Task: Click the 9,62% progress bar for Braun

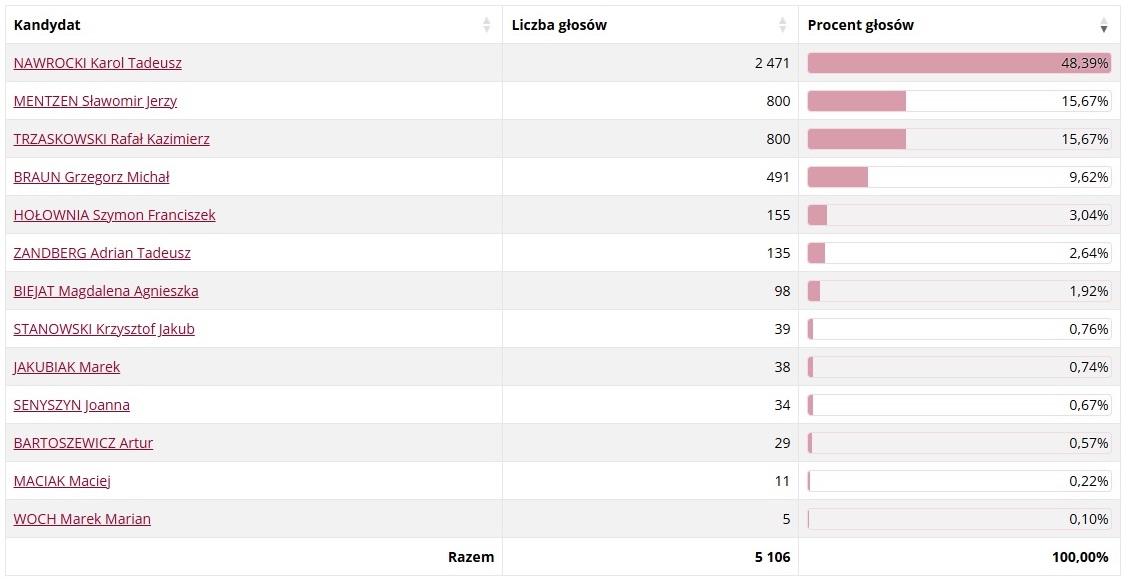Action: tap(959, 177)
